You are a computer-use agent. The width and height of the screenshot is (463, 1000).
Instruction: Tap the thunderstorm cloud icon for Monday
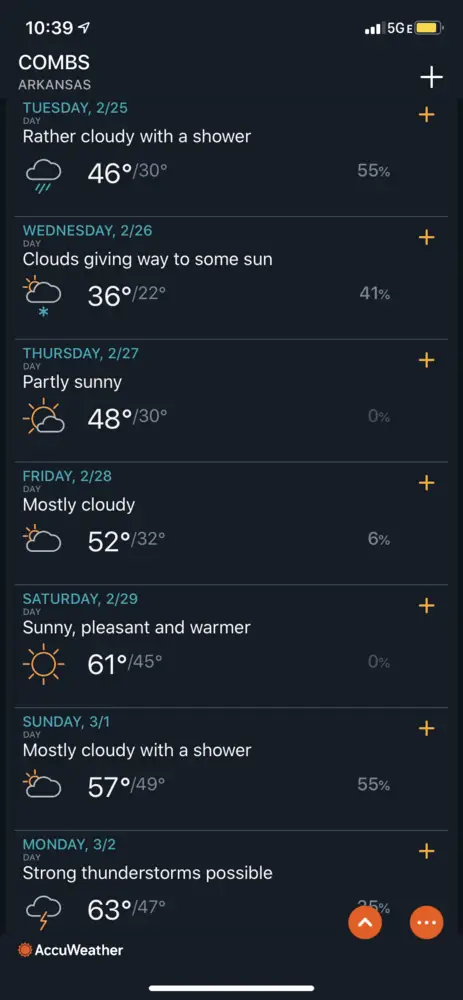coord(43,911)
